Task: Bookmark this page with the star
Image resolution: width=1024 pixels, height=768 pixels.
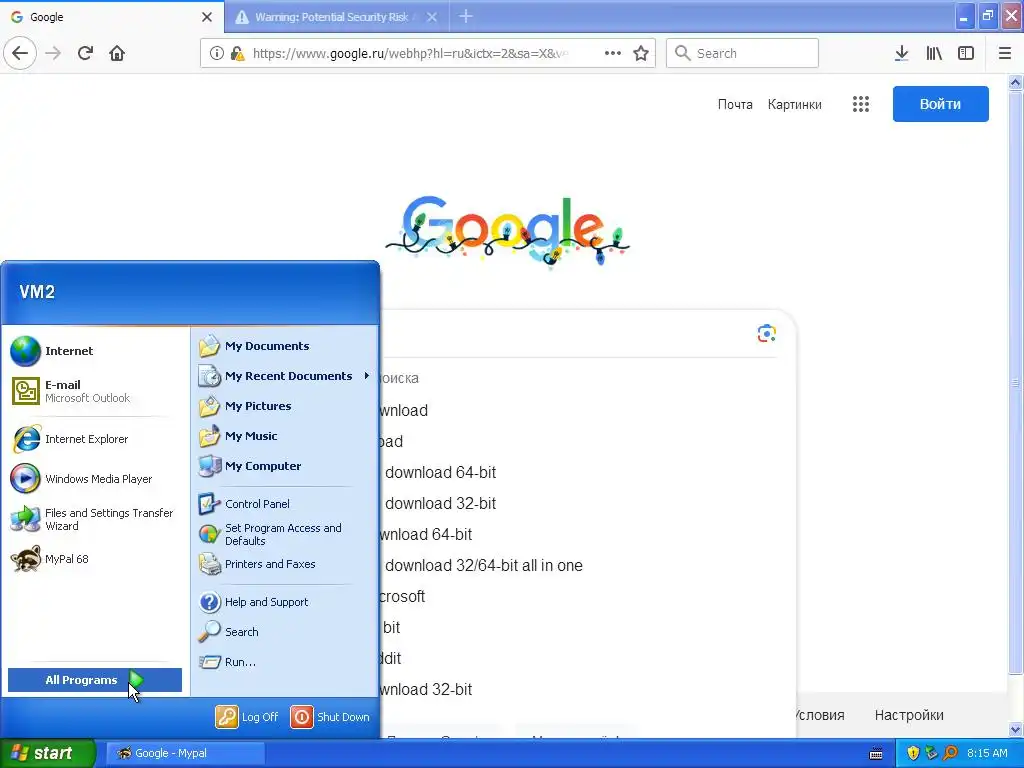Action: (x=641, y=53)
